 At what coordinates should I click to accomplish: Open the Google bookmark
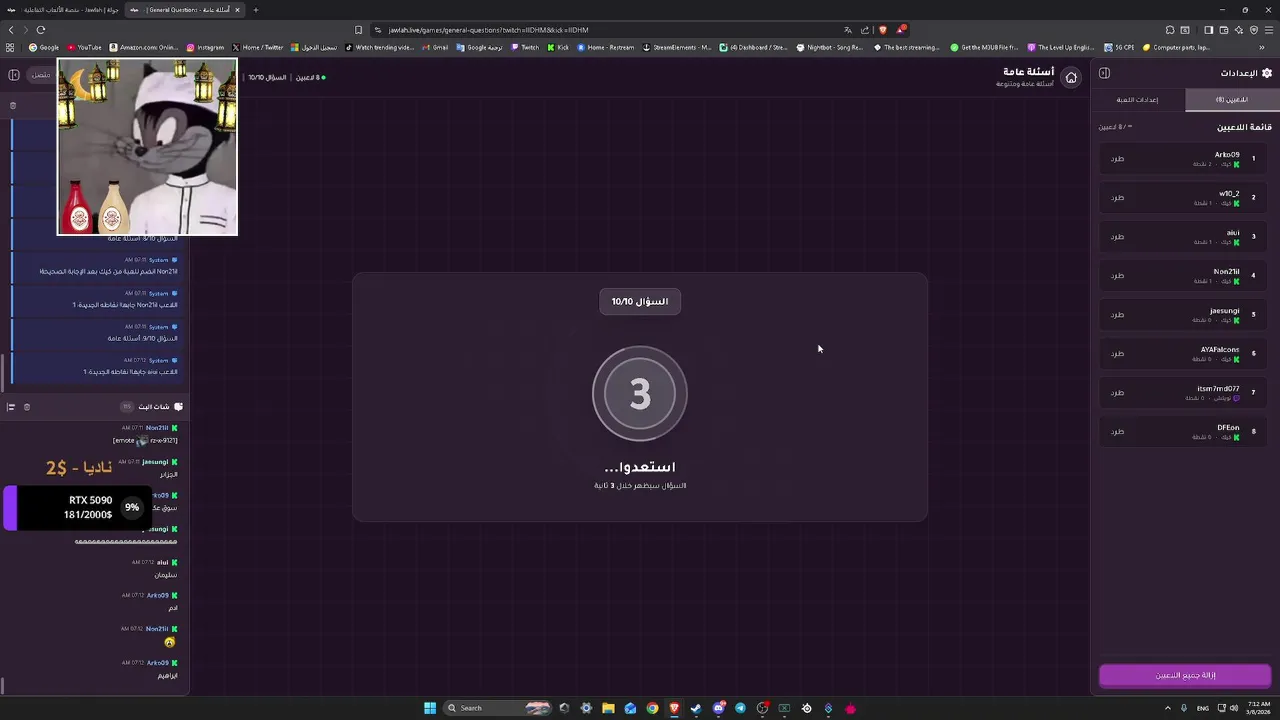[x=44, y=47]
